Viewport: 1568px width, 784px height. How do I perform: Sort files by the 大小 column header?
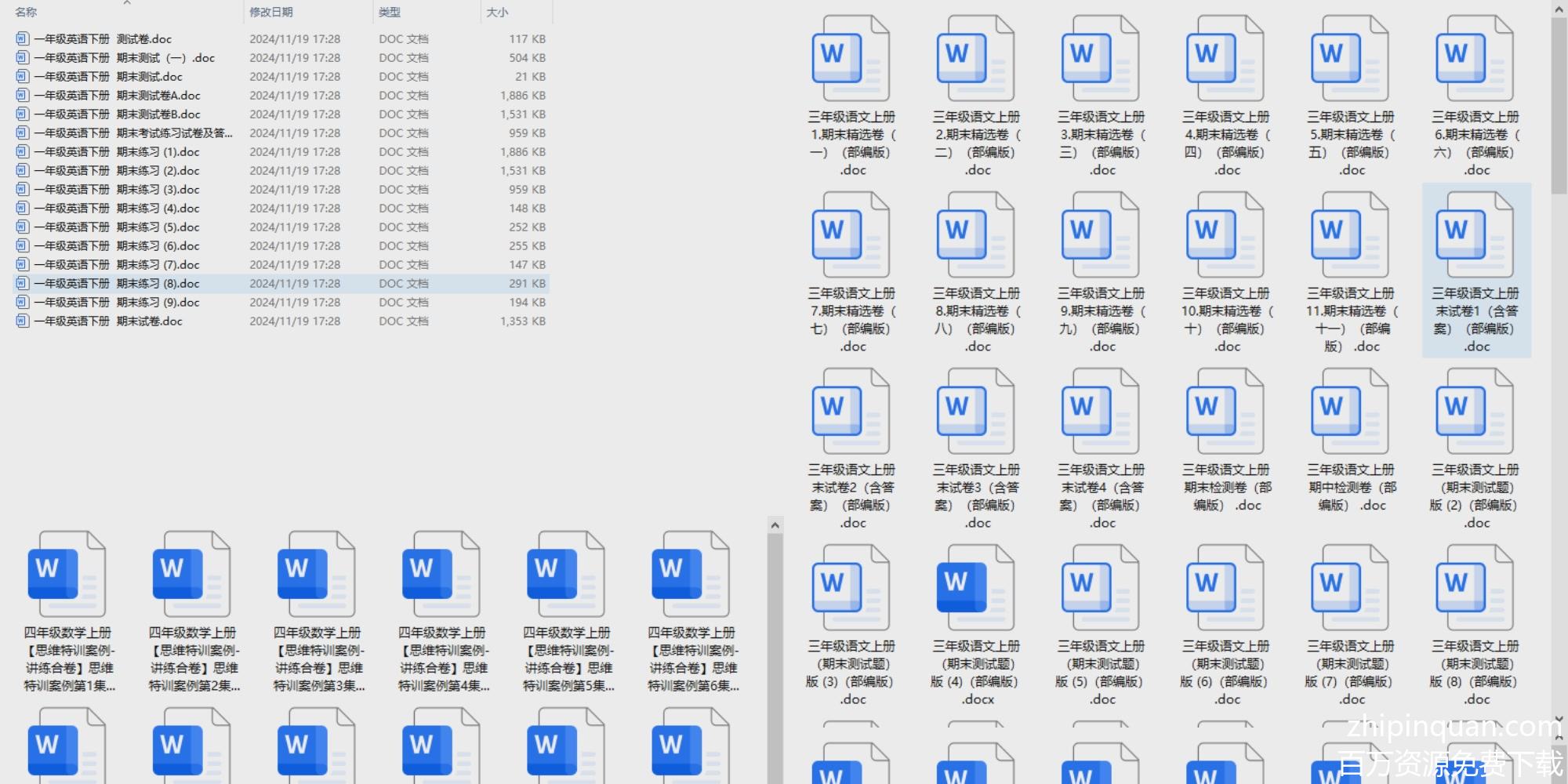tap(497, 13)
